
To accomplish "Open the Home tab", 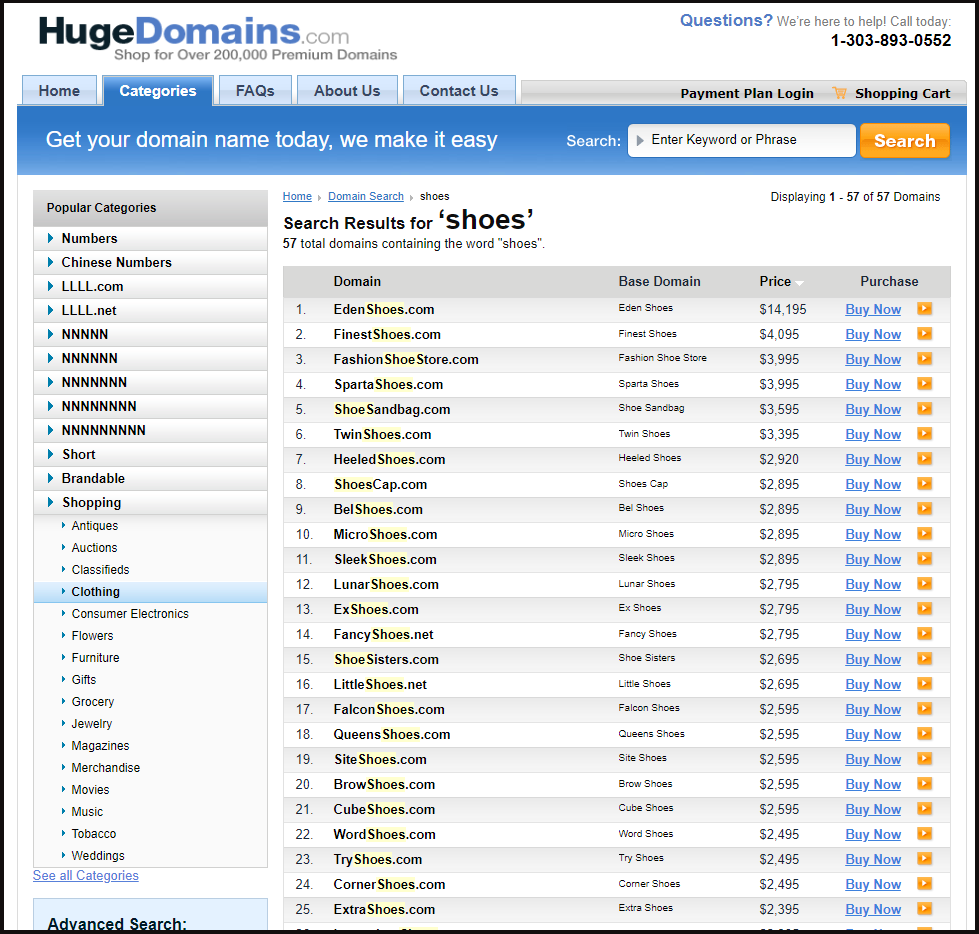I will coord(59,91).
